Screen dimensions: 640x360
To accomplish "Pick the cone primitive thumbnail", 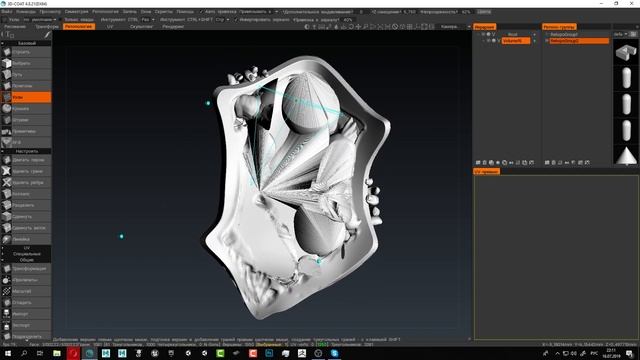I will (x=626, y=156).
